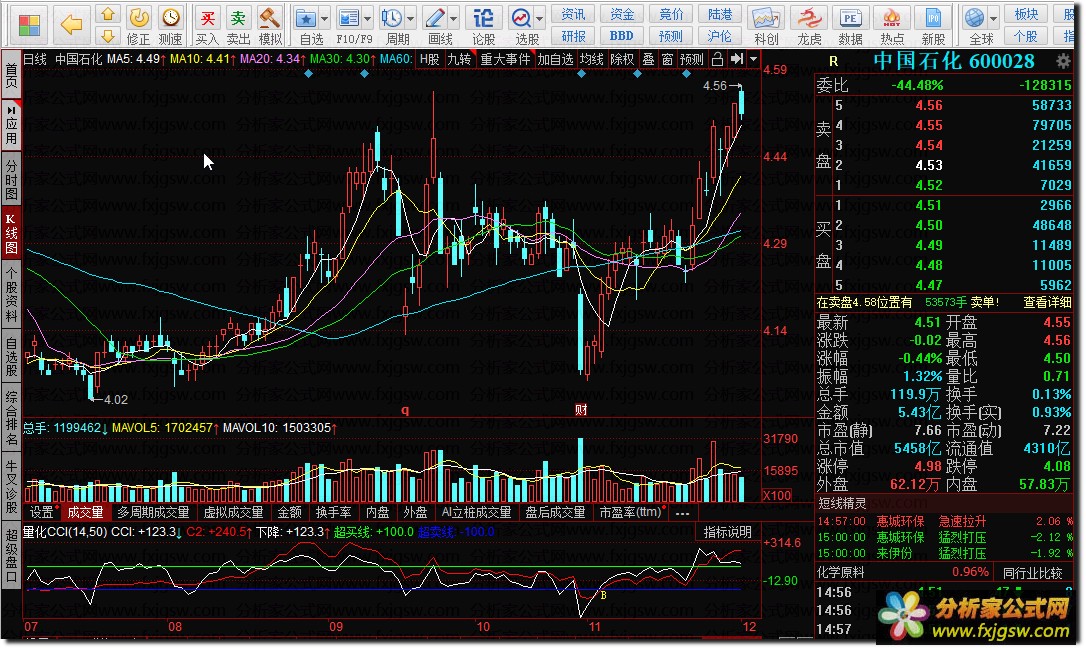Open the chart header dropdown arrow
The image size is (1086, 648).
753,60
